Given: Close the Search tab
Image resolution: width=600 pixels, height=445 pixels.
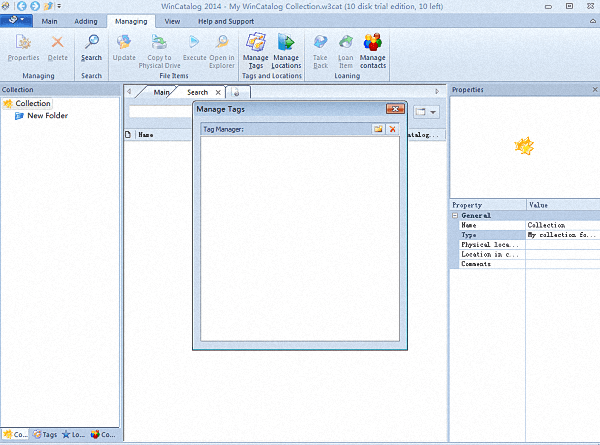Looking at the screenshot, I should coord(218,92).
